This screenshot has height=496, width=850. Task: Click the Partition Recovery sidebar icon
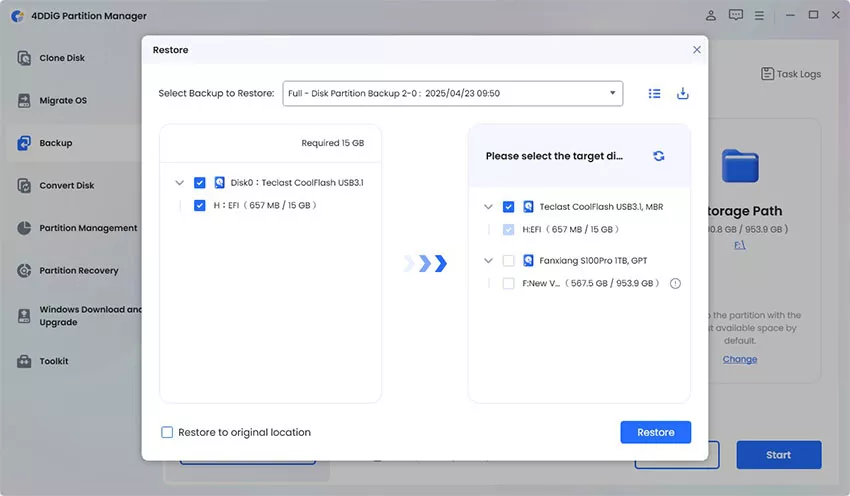24,270
